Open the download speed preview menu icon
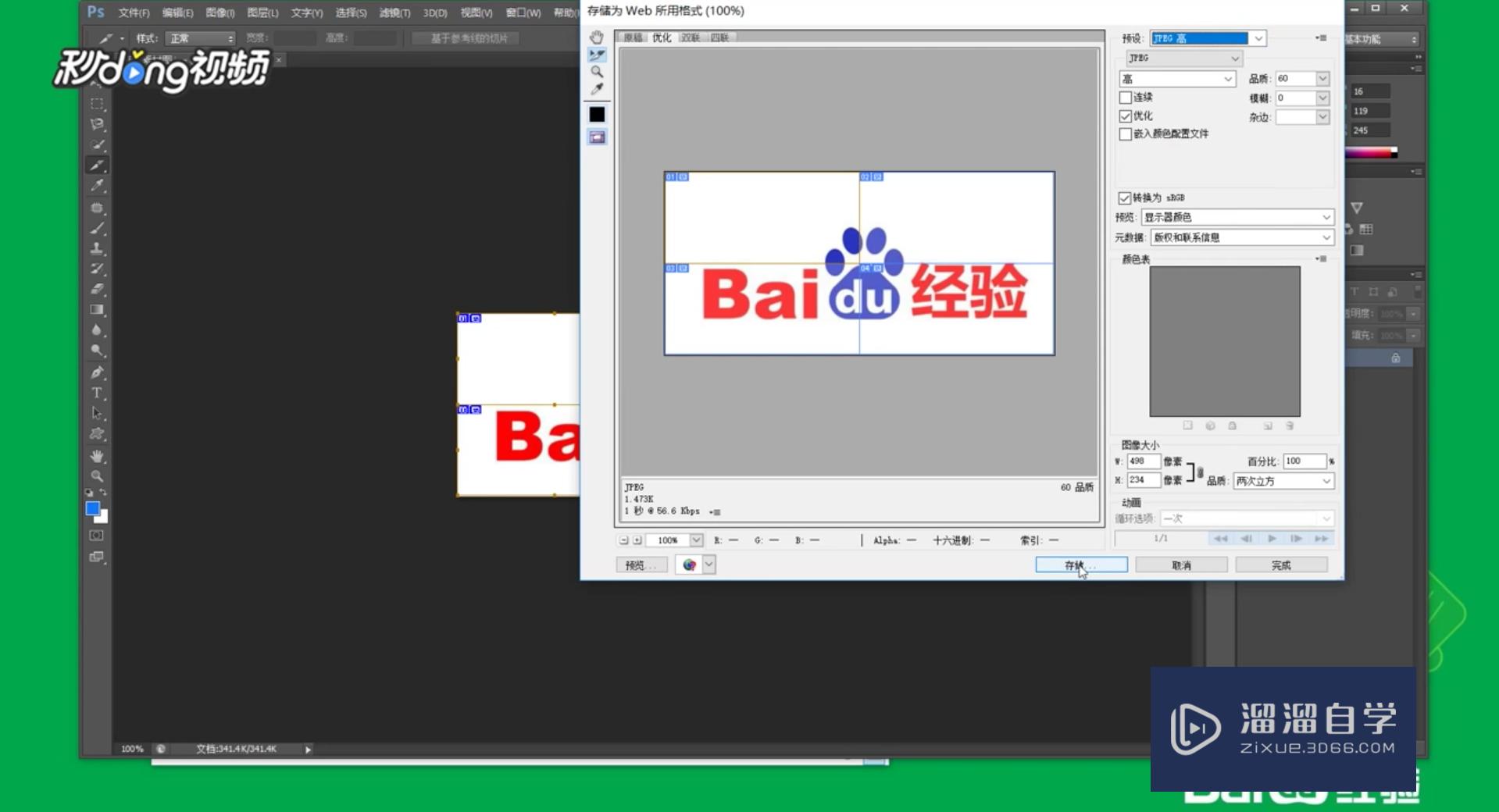Image resolution: width=1499 pixels, height=812 pixels. point(715,512)
